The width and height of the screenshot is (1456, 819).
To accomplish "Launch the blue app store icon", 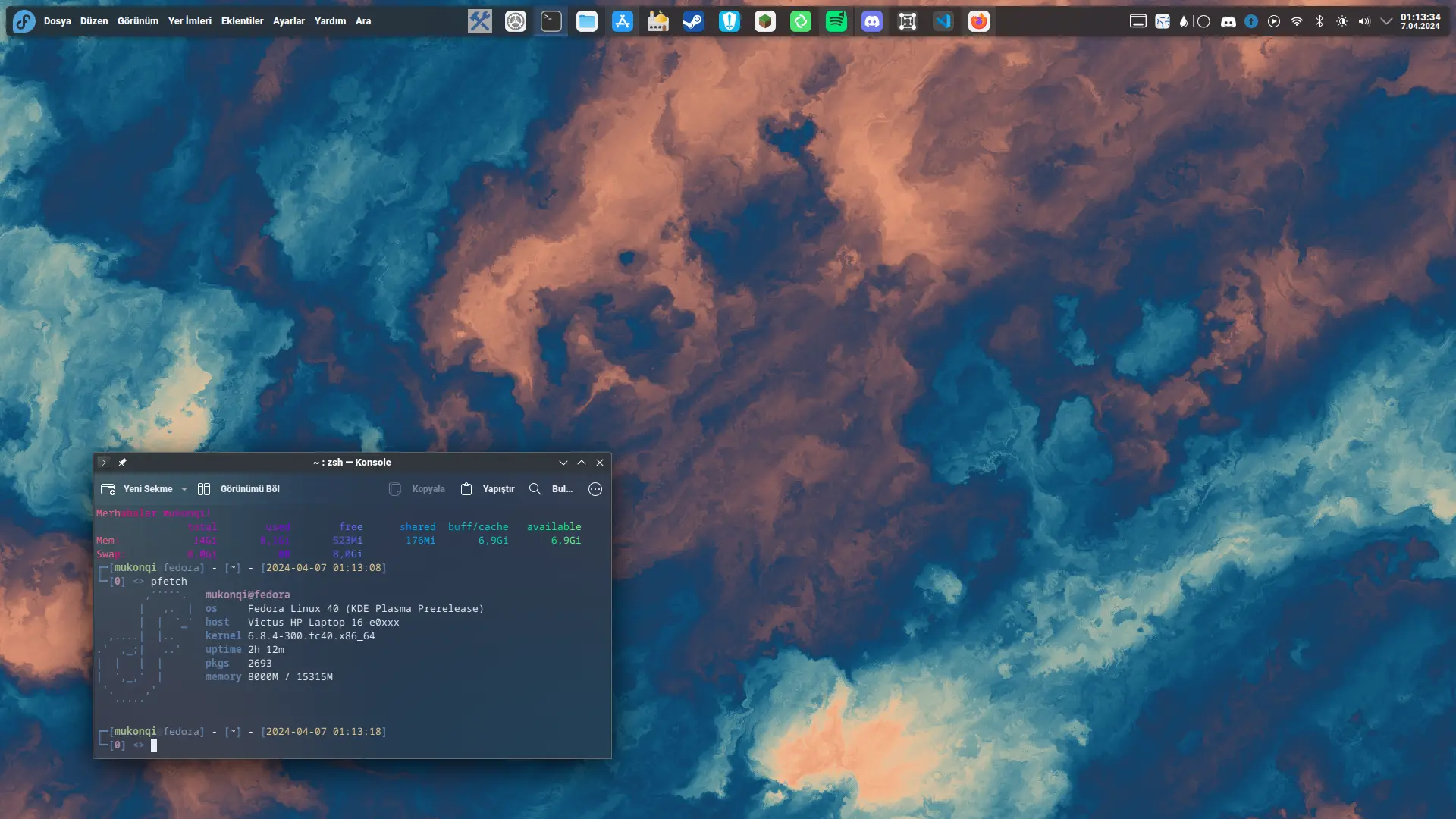I will pyautogui.click(x=623, y=21).
